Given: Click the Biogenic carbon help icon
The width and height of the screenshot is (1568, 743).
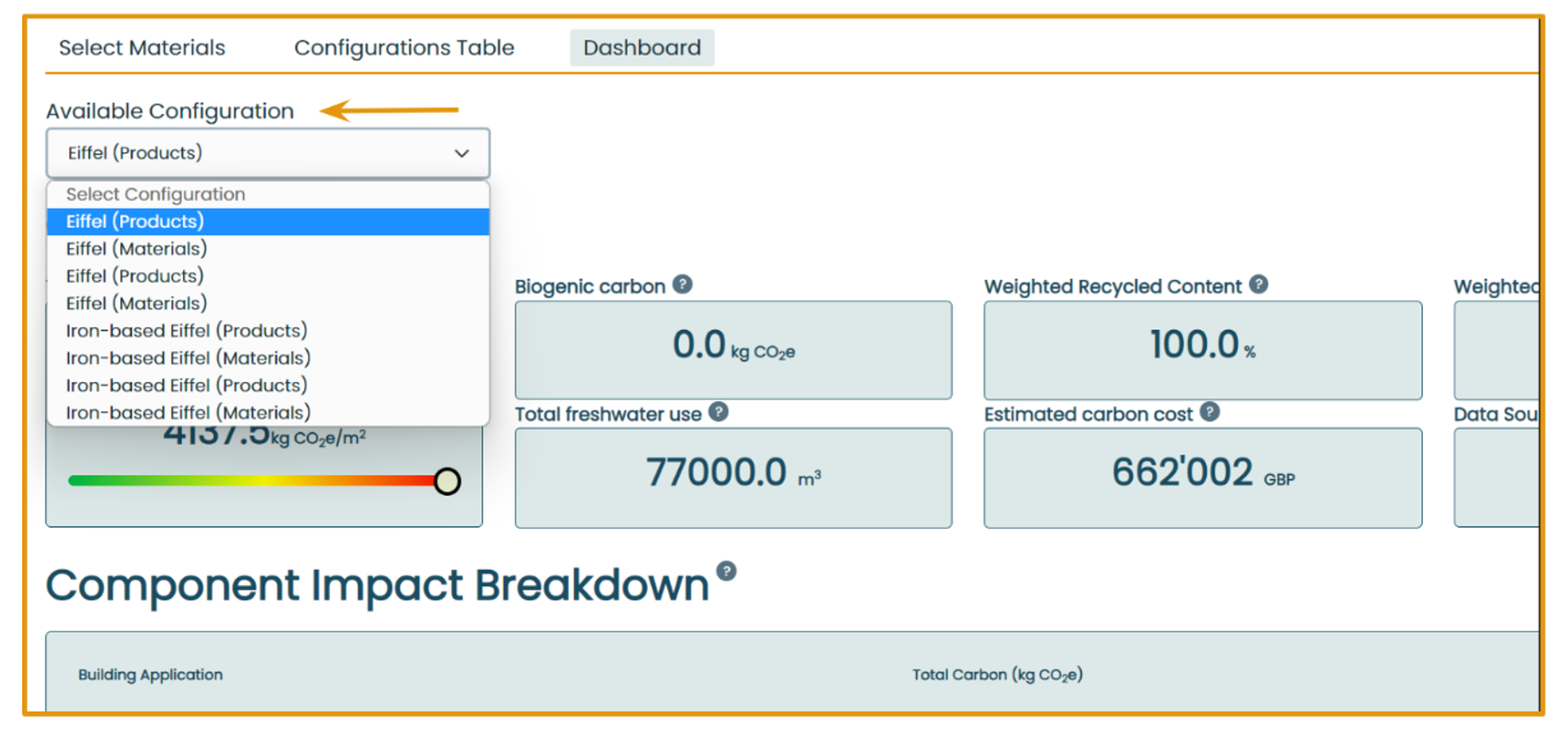Looking at the screenshot, I should (x=682, y=285).
